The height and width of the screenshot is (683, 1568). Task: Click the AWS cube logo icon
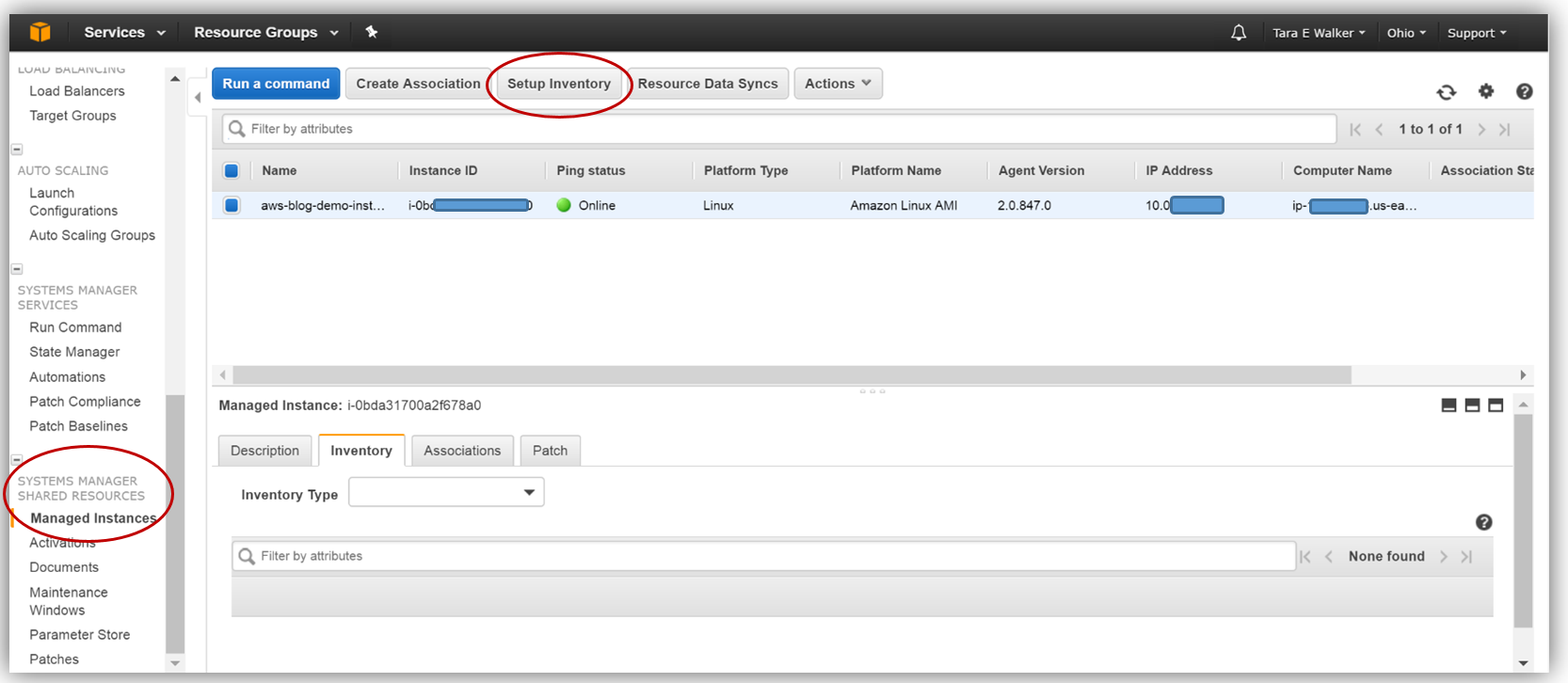point(40,32)
